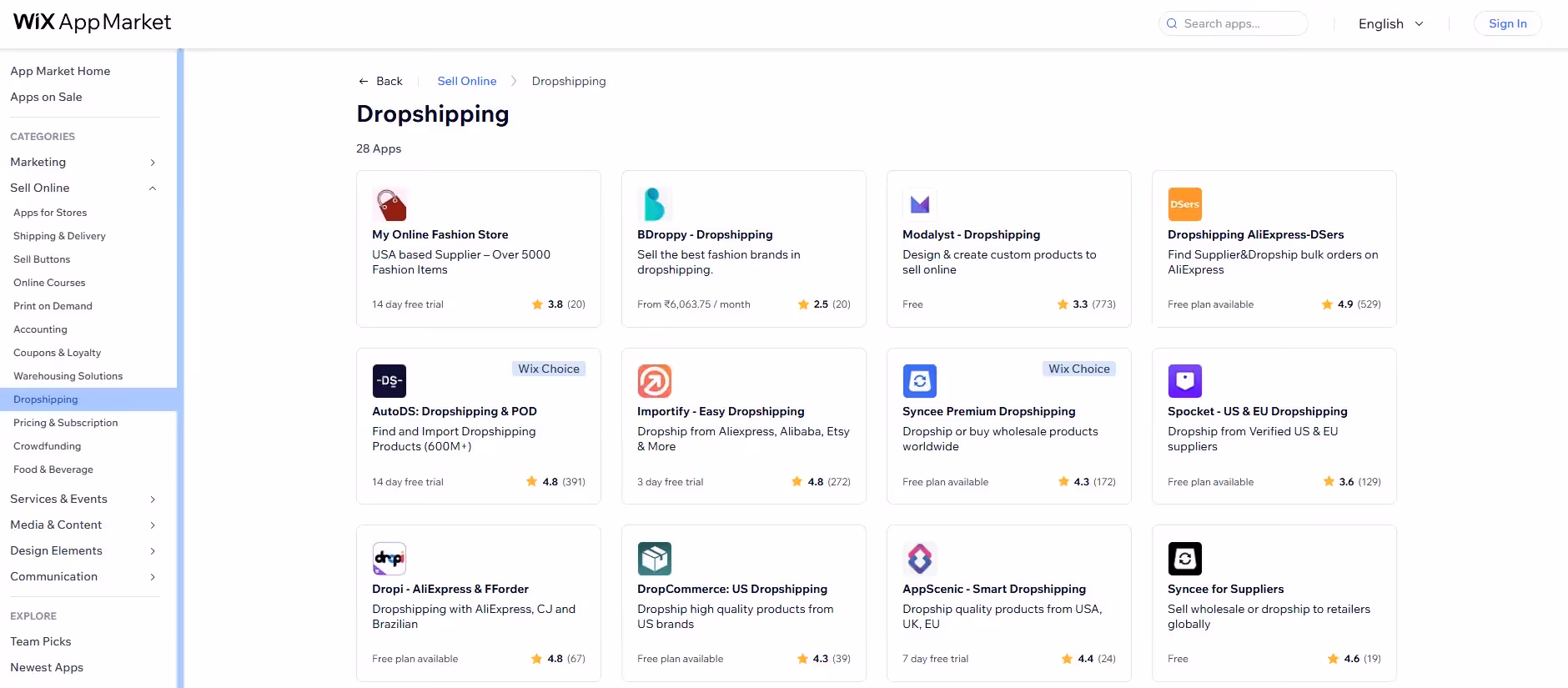Click in the Search apps field

(1233, 23)
